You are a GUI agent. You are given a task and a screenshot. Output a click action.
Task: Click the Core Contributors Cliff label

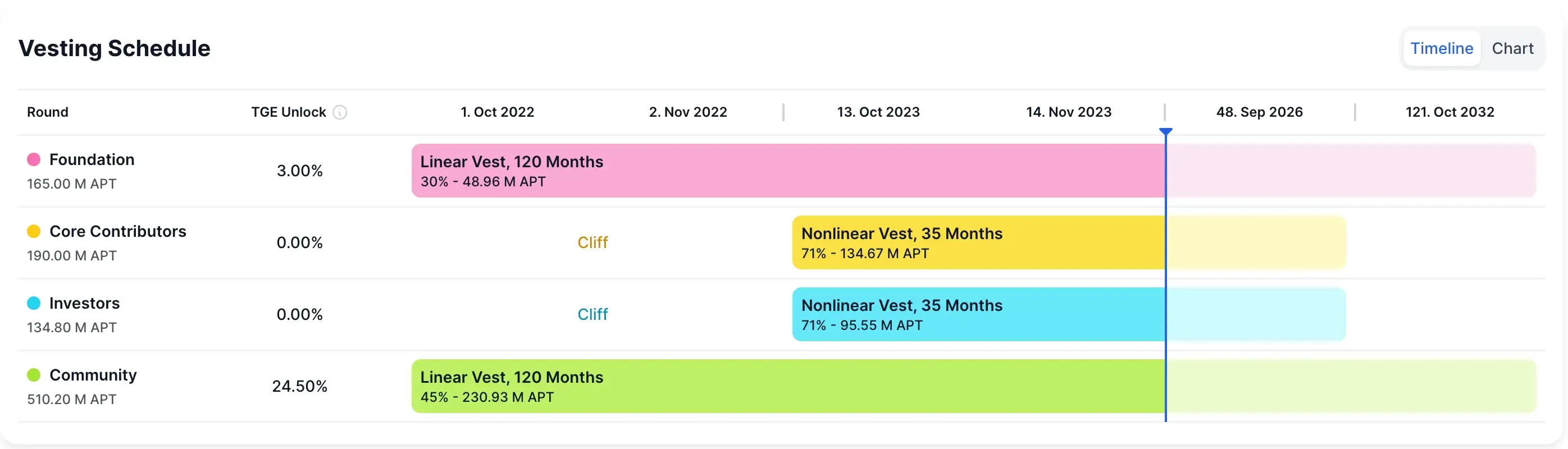coord(592,243)
